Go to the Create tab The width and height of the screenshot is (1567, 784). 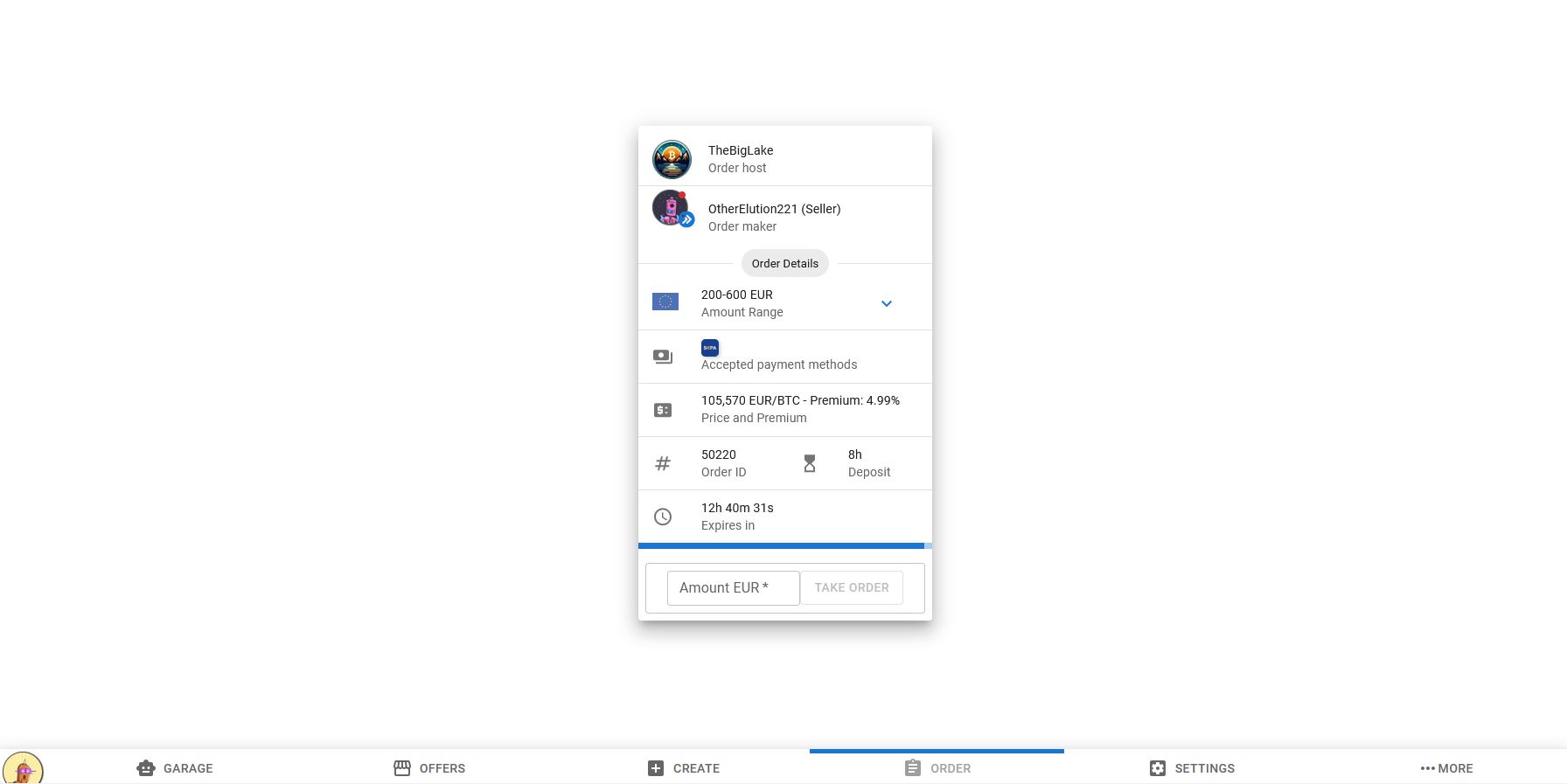pos(684,768)
